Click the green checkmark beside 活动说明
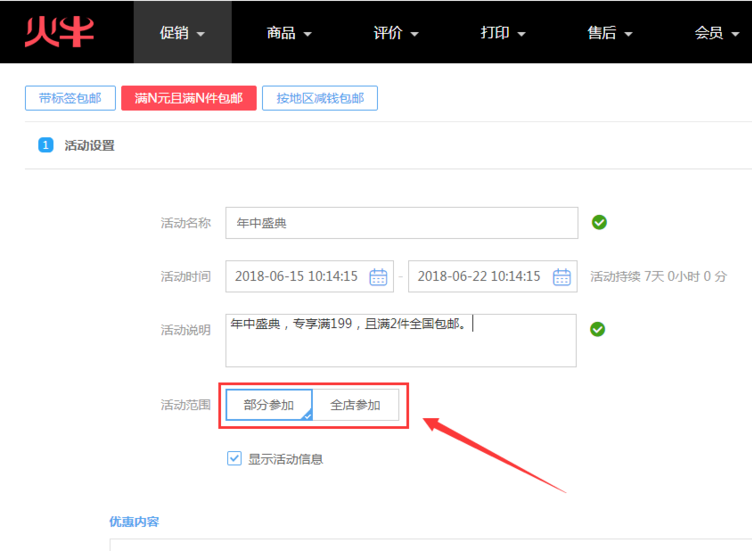752x551 pixels. point(598,329)
